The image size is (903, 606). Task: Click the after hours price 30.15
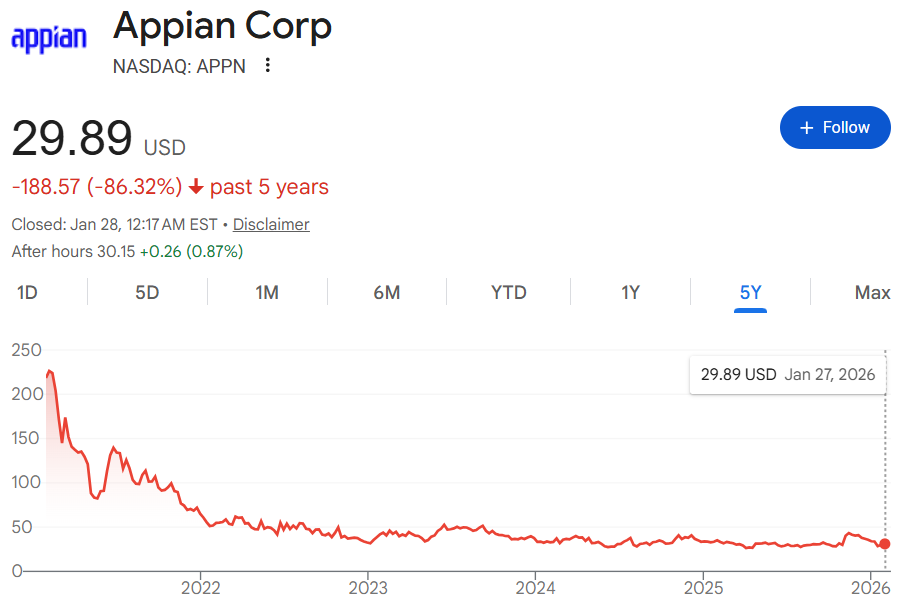click(114, 251)
